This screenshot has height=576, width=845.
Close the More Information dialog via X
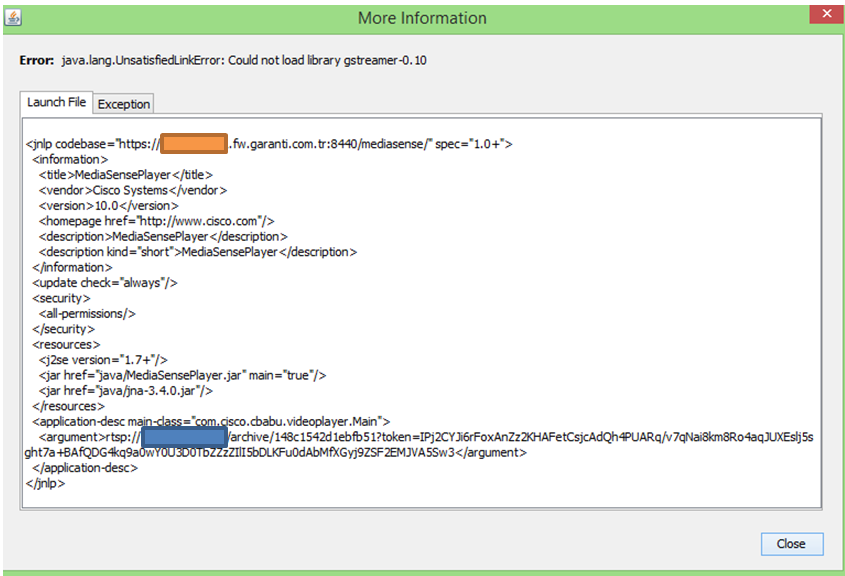(x=827, y=14)
